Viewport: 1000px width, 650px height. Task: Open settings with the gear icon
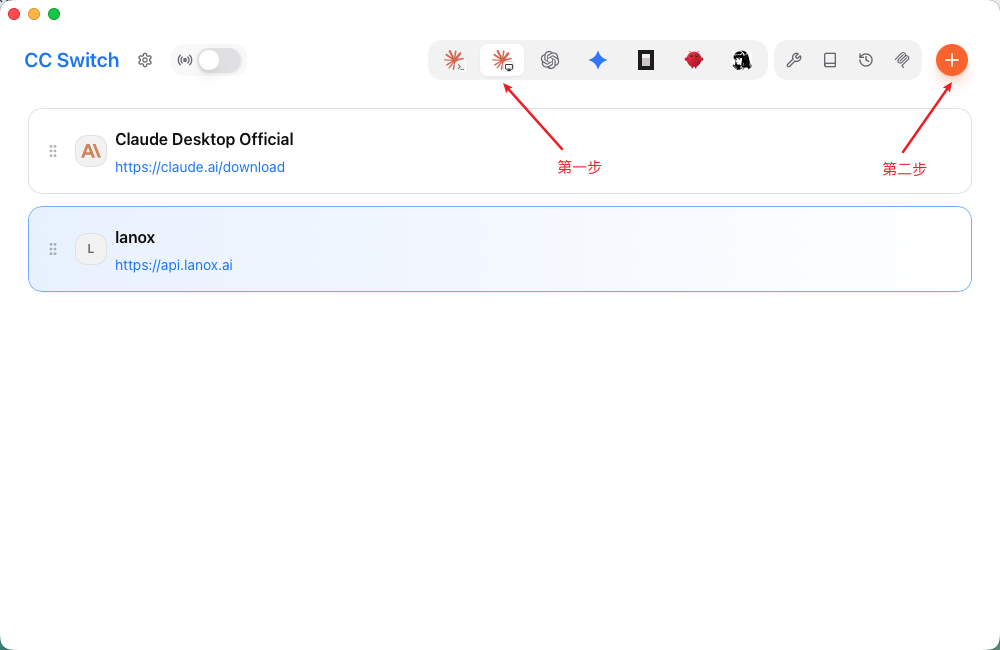145,60
